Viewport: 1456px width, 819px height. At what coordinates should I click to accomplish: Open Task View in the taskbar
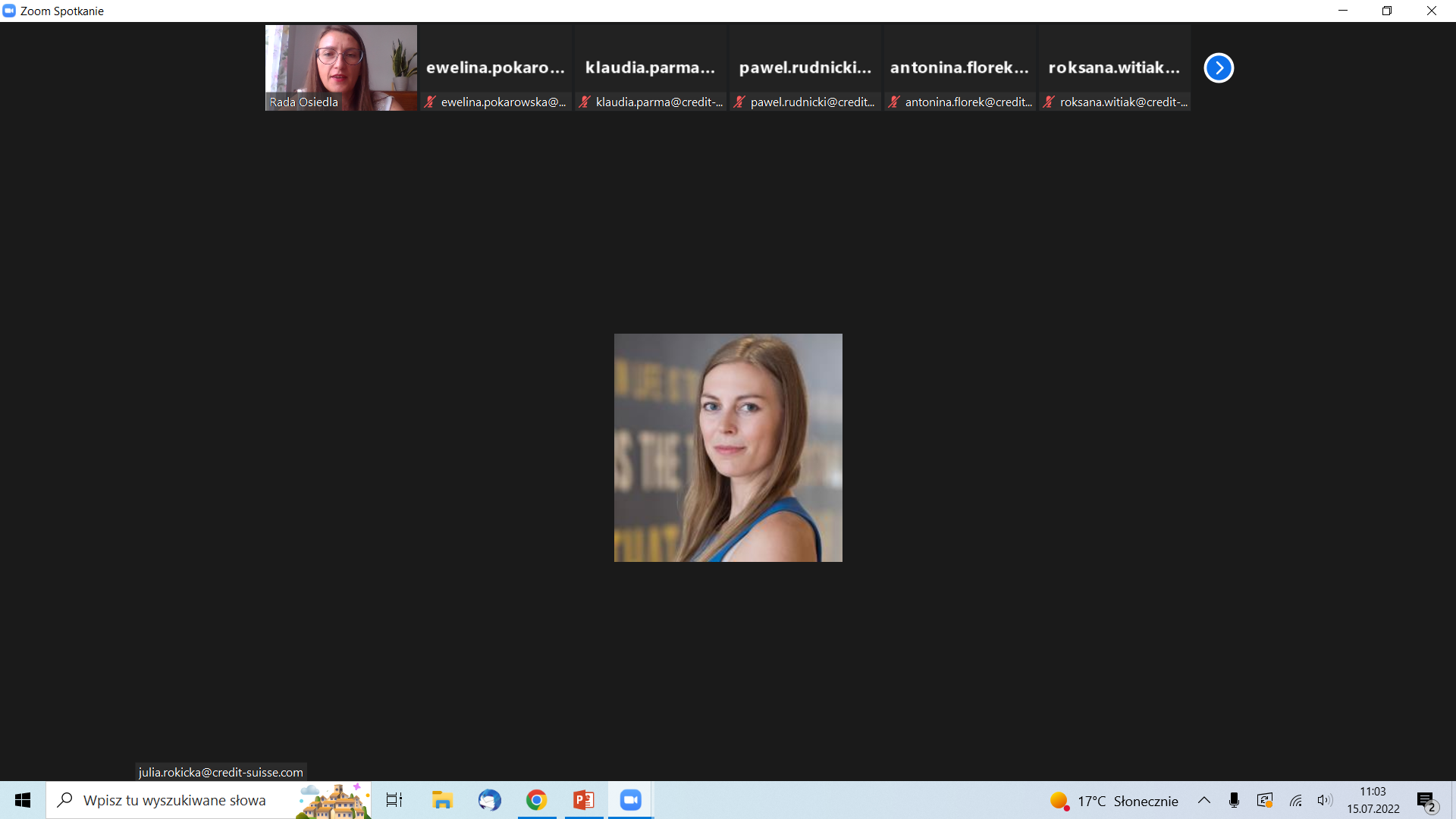(x=394, y=800)
